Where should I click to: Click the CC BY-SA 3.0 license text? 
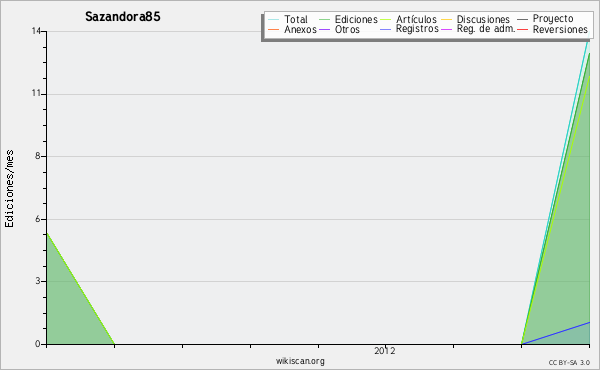569,362
